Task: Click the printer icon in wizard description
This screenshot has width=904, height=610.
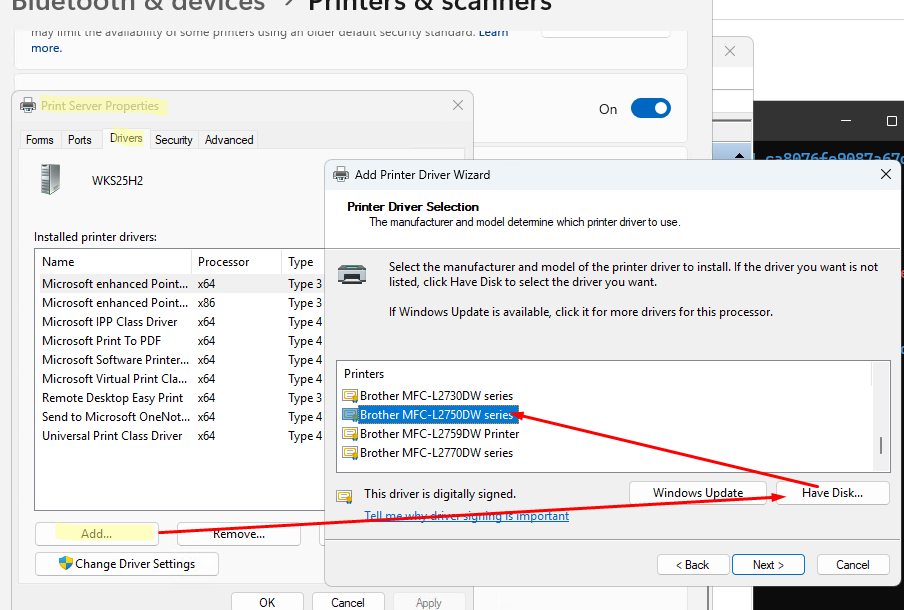Action: 352,273
